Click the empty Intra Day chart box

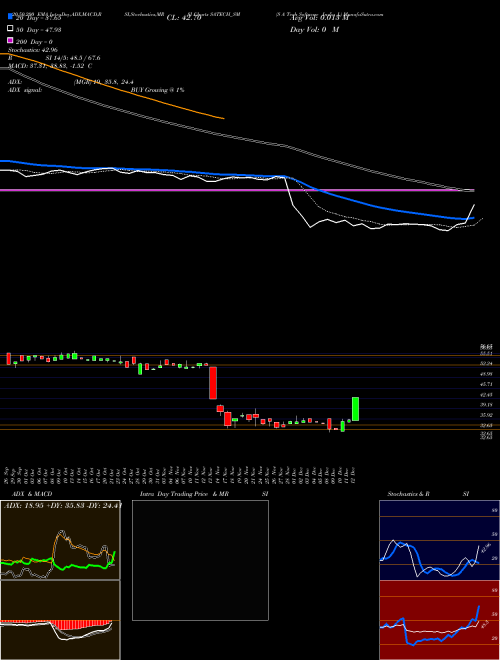point(200,560)
